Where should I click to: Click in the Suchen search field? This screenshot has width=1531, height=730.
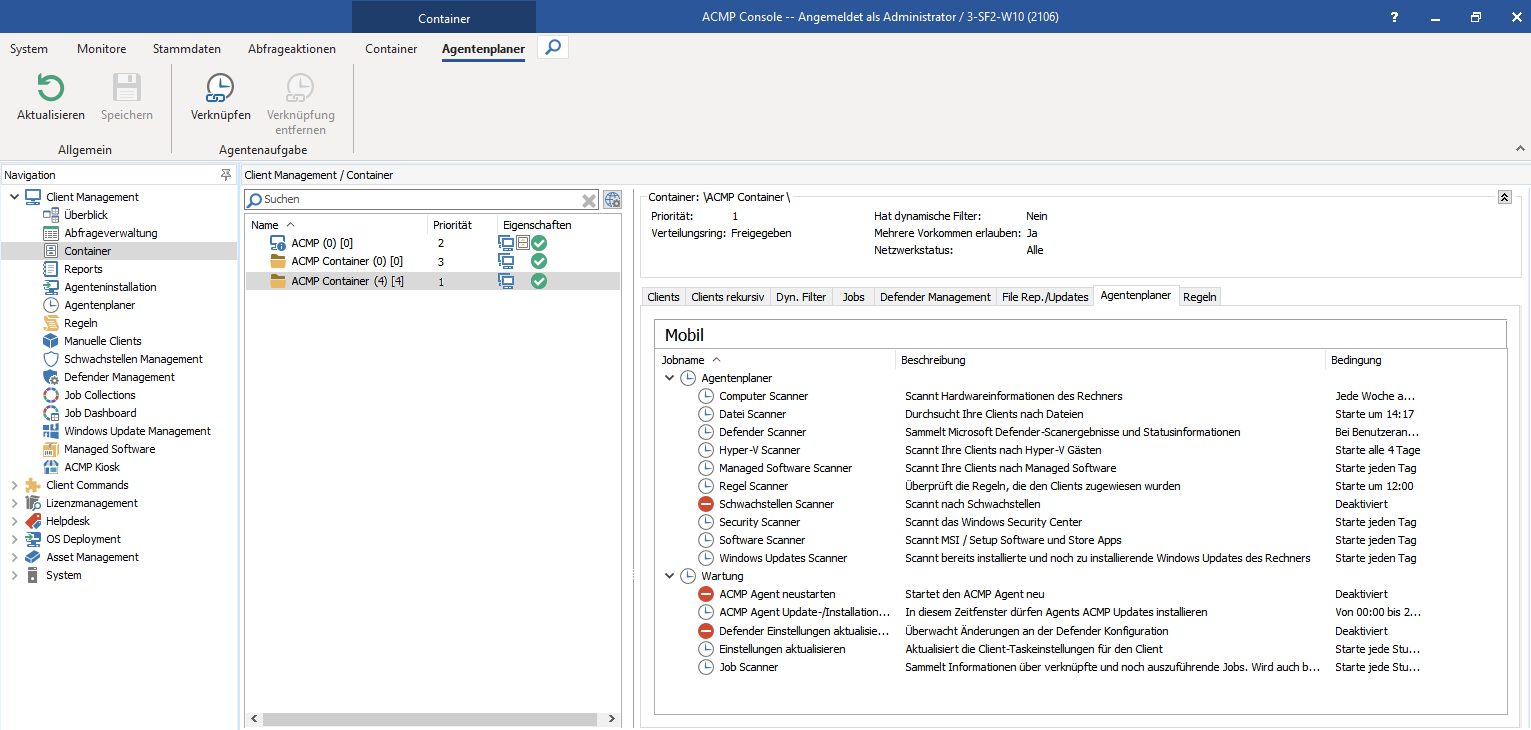420,200
